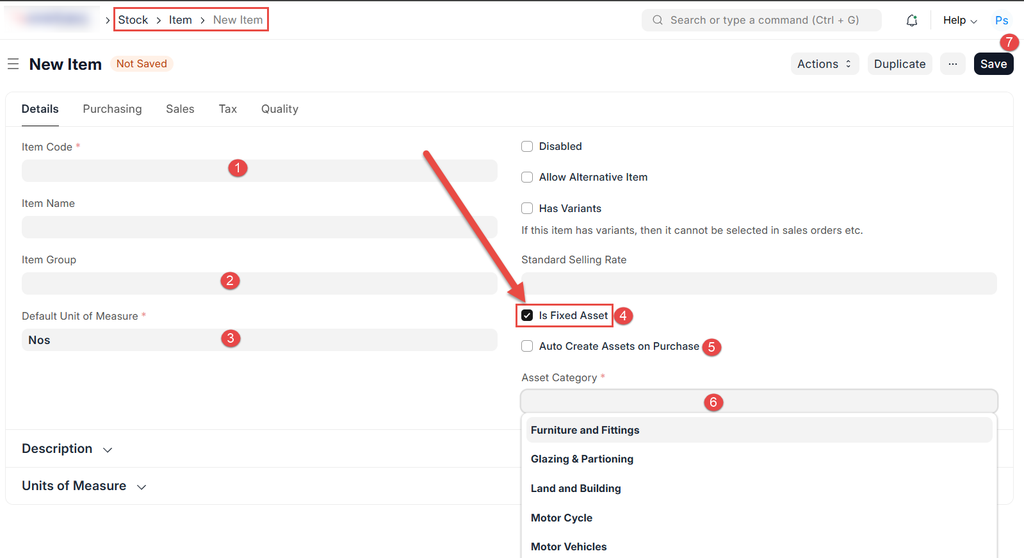
Task: Open the three-dots more options menu
Action: point(952,64)
